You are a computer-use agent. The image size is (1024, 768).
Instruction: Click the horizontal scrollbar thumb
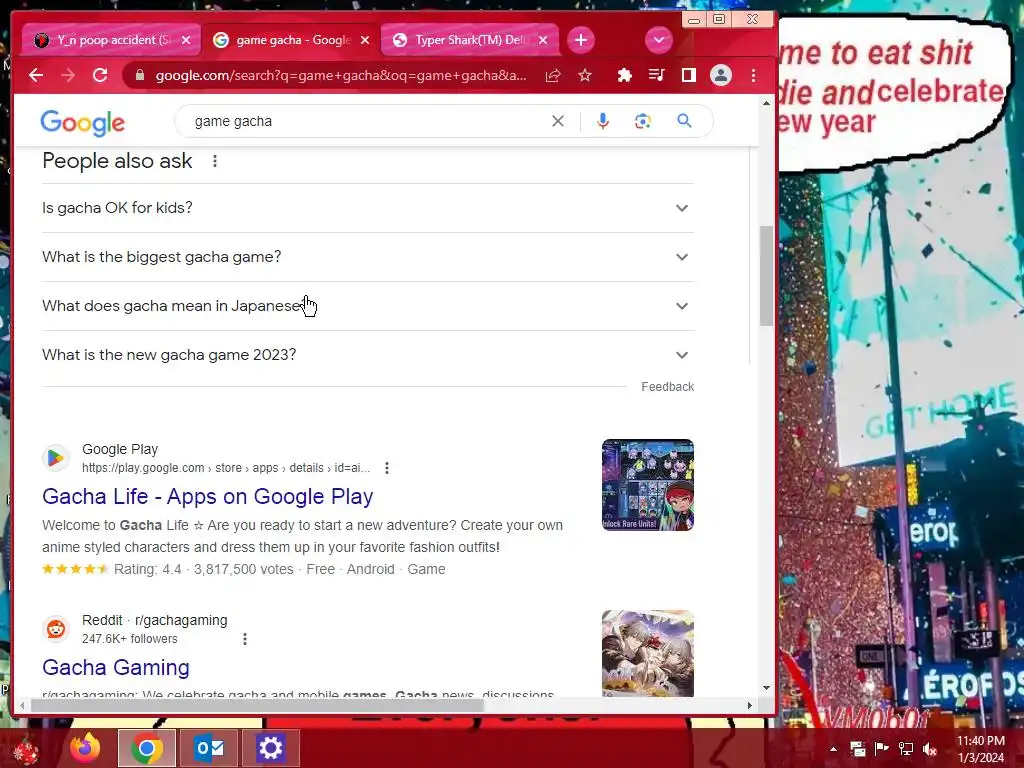point(258,705)
